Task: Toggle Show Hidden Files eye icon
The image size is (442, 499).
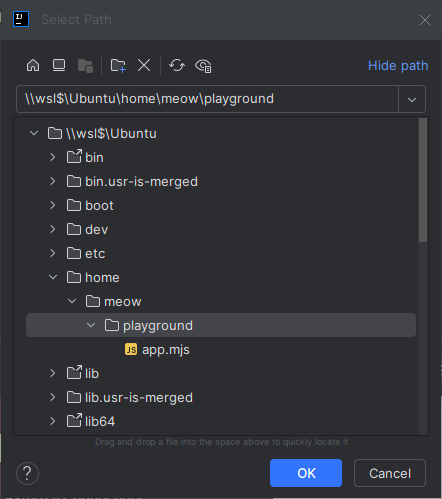Action: click(203, 66)
